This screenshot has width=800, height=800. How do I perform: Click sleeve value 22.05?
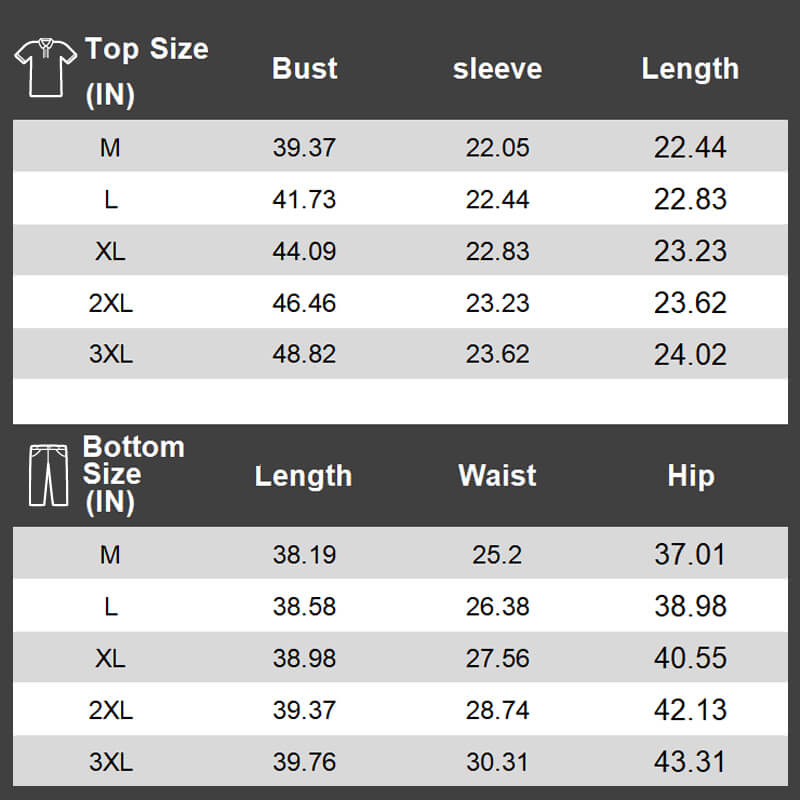coord(497,148)
